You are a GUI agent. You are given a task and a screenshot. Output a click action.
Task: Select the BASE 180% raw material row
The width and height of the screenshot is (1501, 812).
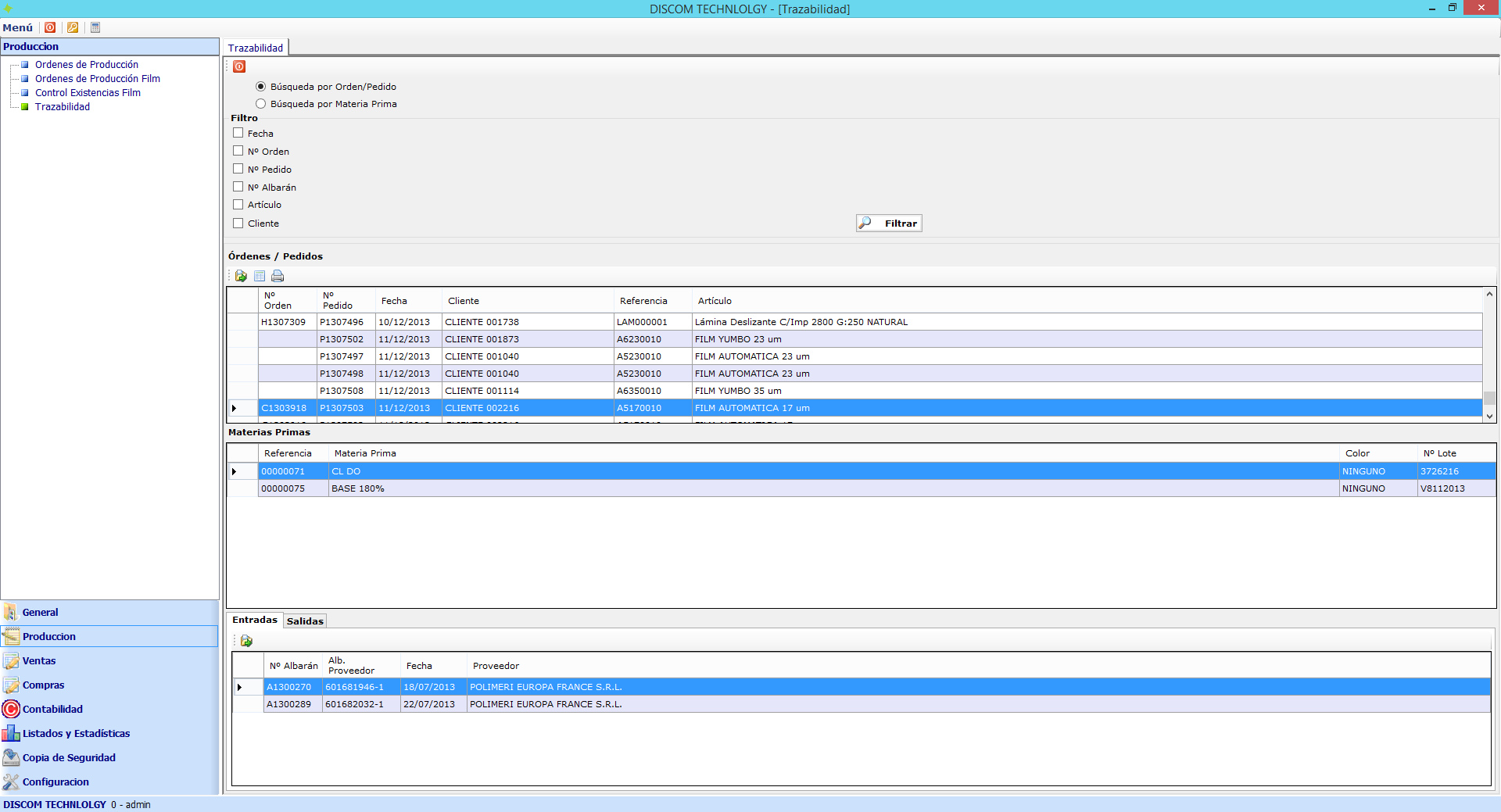[358, 488]
